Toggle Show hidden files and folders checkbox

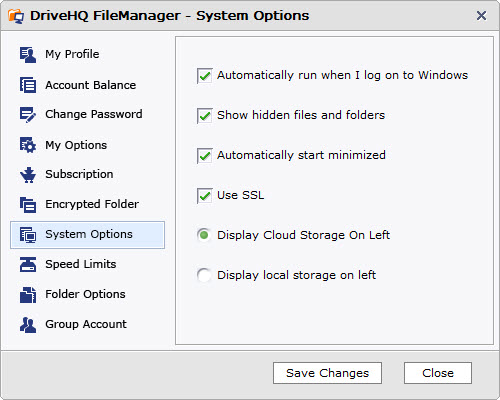coord(204,116)
